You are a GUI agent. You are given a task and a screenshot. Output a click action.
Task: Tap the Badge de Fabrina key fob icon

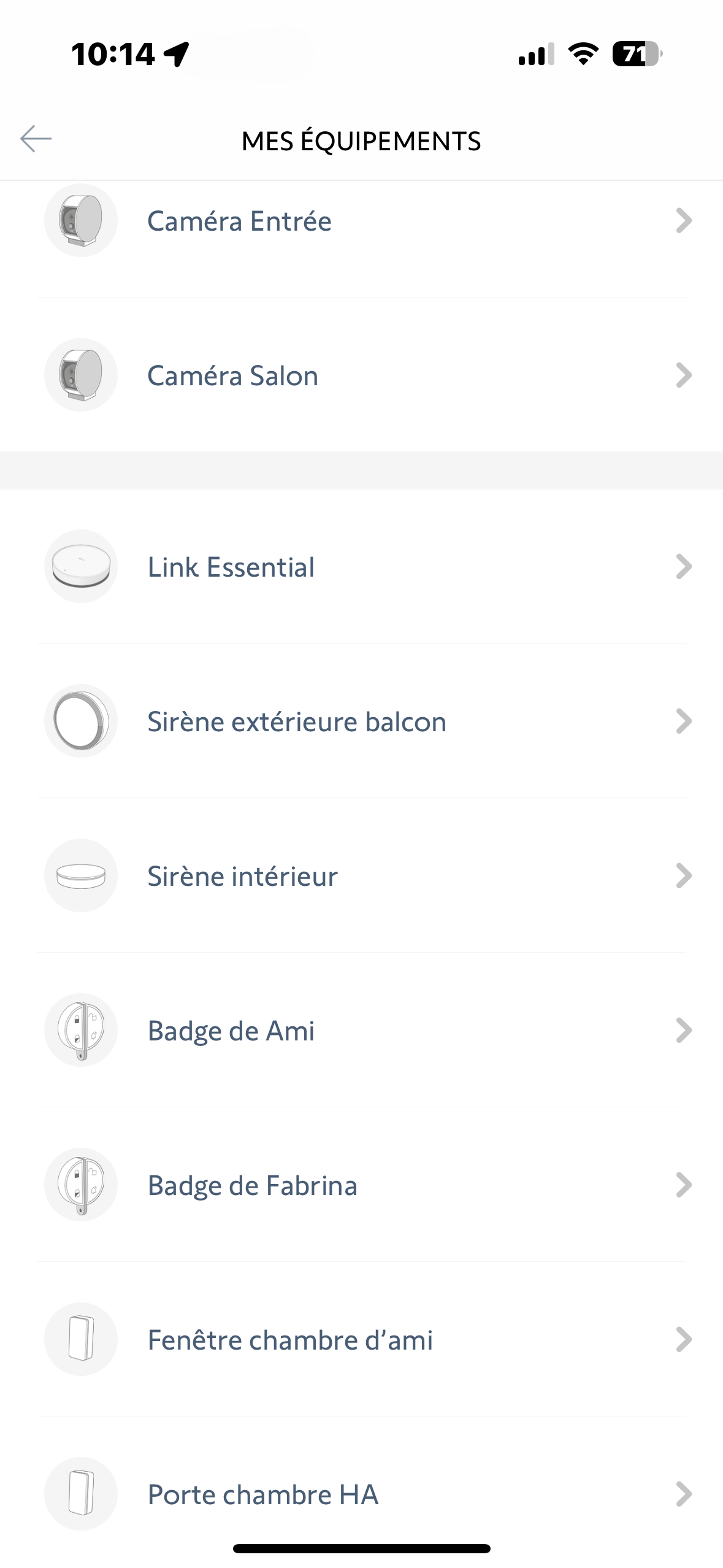(81, 1185)
